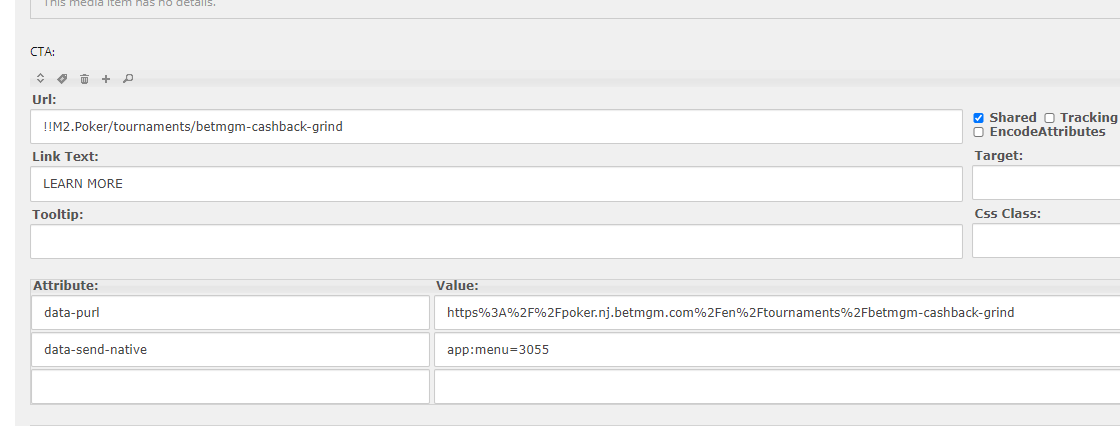Image resolution: width=1120 pixels, height=426 pixels.
Task: Click the empty attribute value field
Action: tap(777, 386)
